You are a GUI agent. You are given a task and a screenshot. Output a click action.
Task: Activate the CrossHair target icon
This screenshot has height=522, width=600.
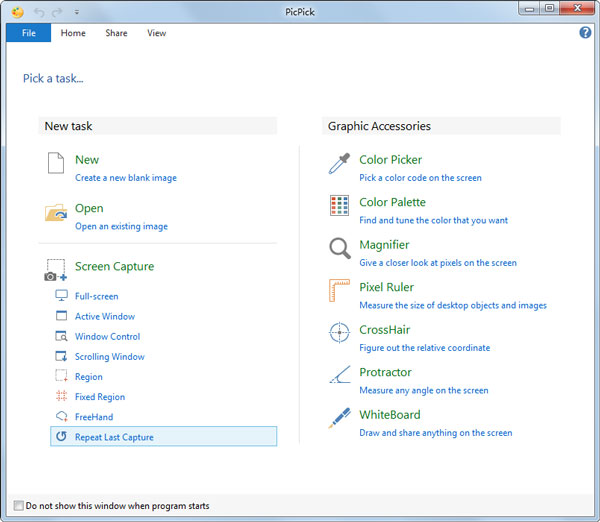(340, 334)
